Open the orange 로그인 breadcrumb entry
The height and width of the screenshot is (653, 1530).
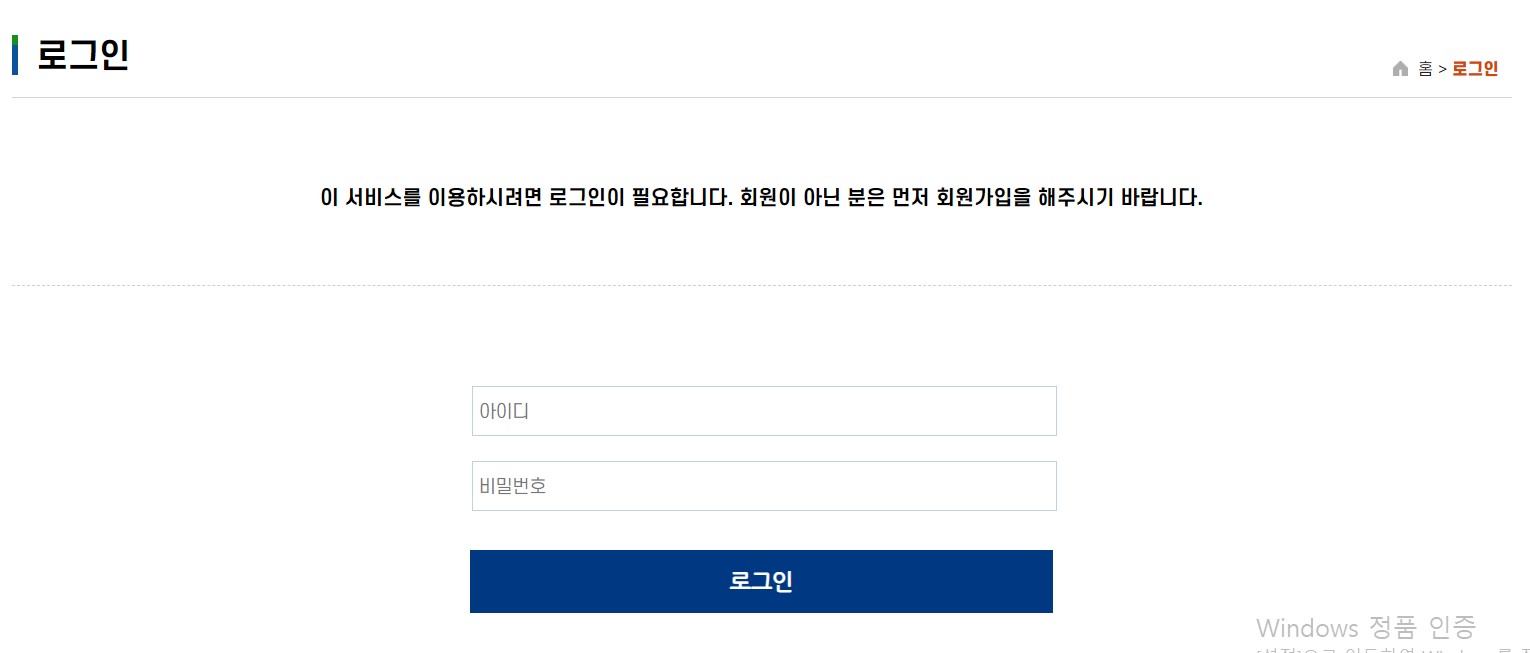click(1475, 68)
